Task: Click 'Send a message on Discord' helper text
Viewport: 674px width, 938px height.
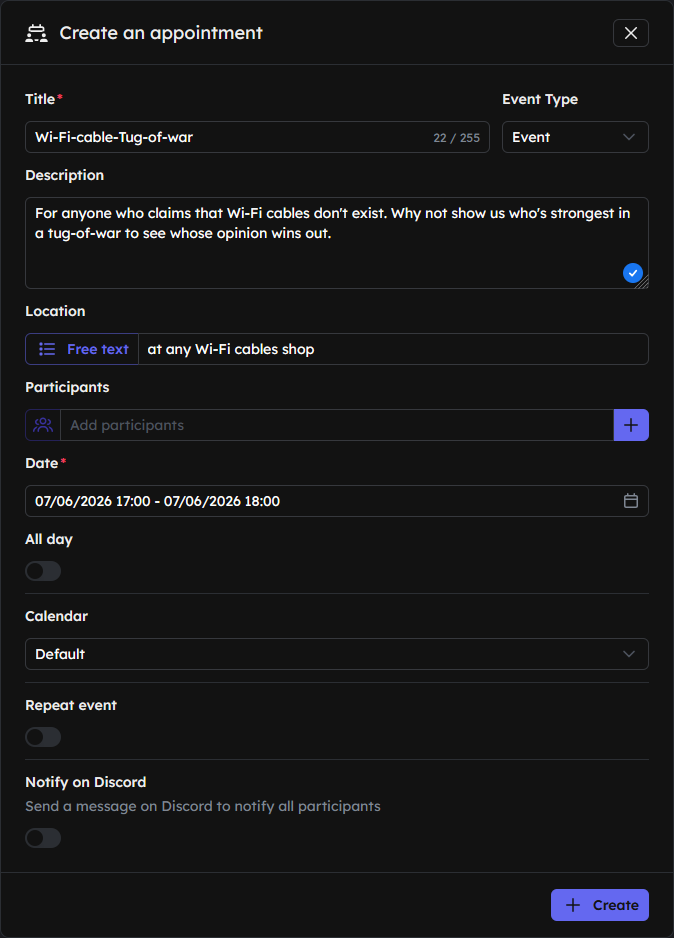Action: pyautogui.click(x=203, y=806)
